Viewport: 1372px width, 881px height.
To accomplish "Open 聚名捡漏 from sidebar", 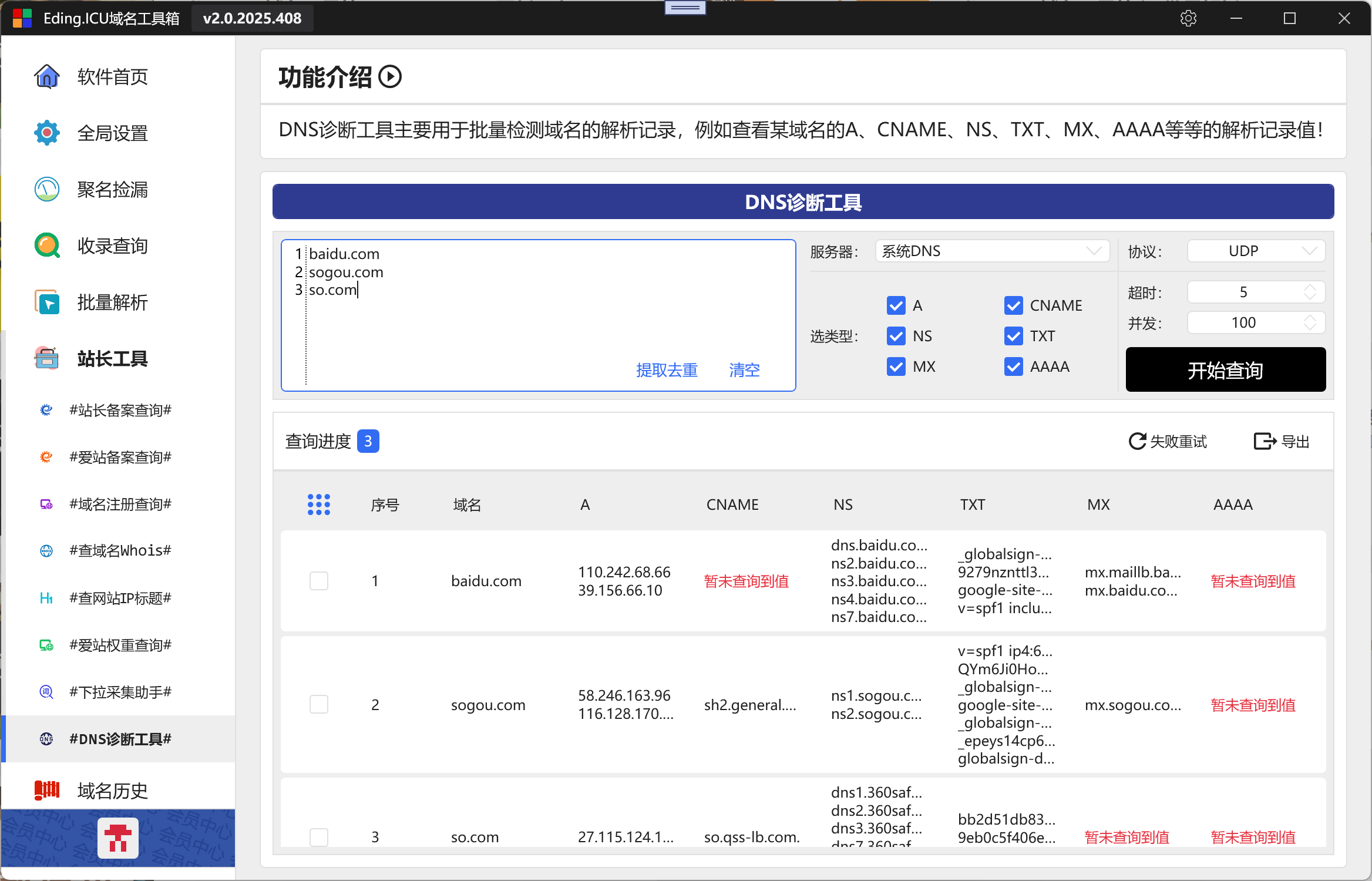I will coord(112,190).
